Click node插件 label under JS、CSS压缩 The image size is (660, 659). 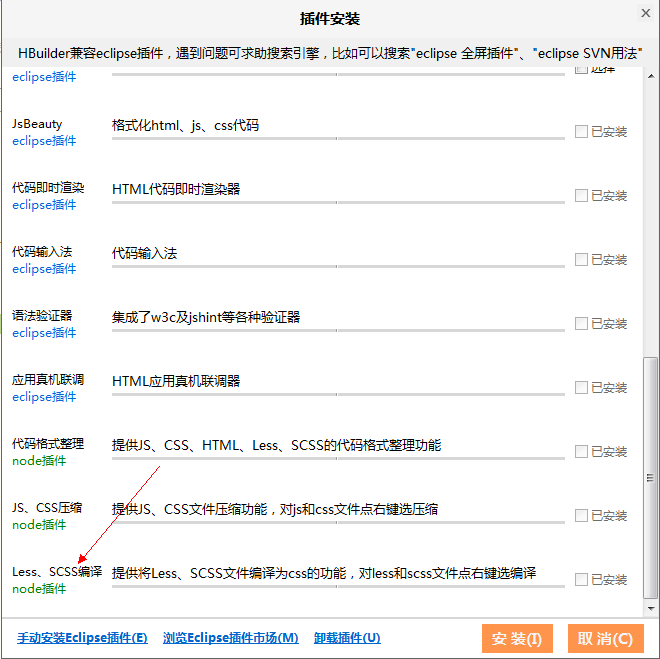(39, 525)
